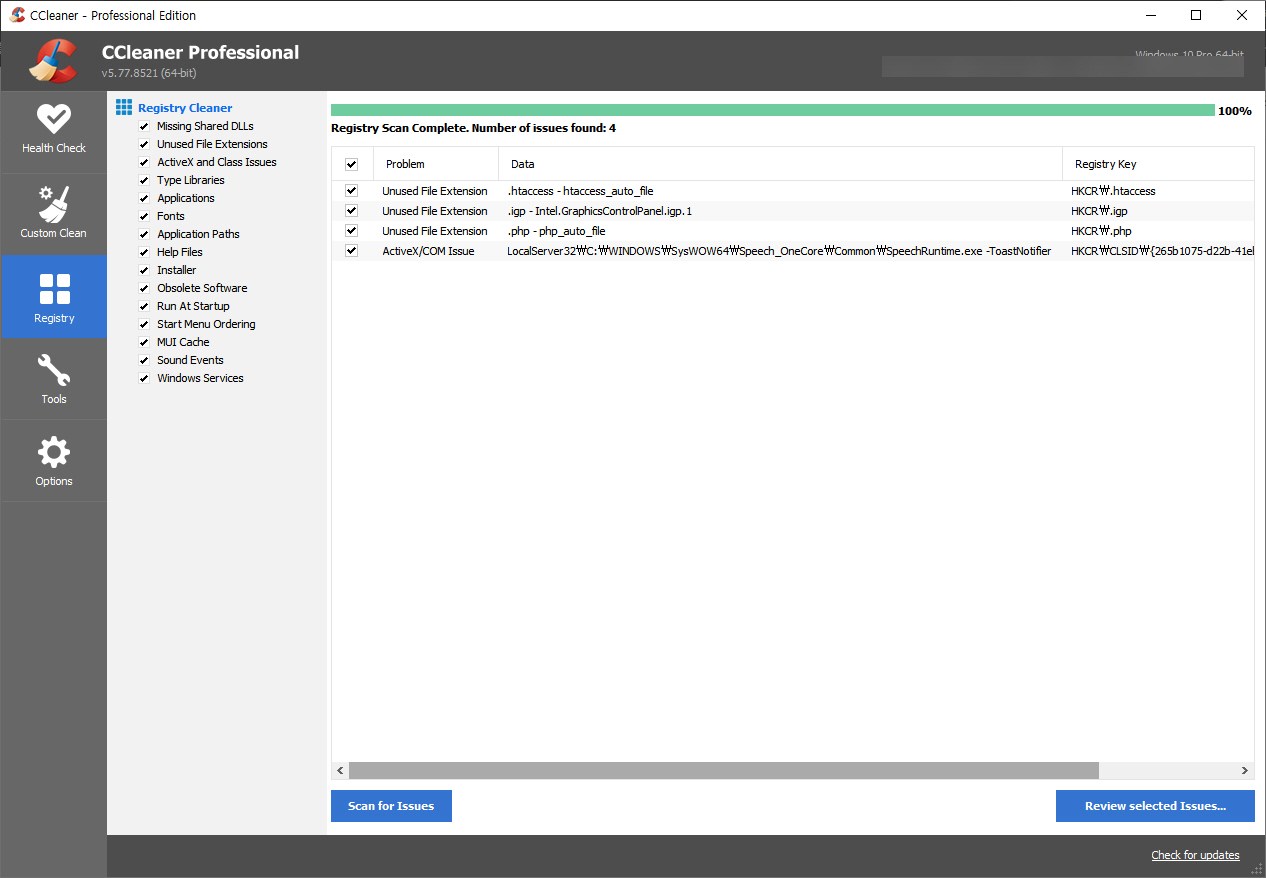The height and width of the screenshot is (878, 1266).
Task: Click the green scan progress bar
Action: click(x=773, y=110)
